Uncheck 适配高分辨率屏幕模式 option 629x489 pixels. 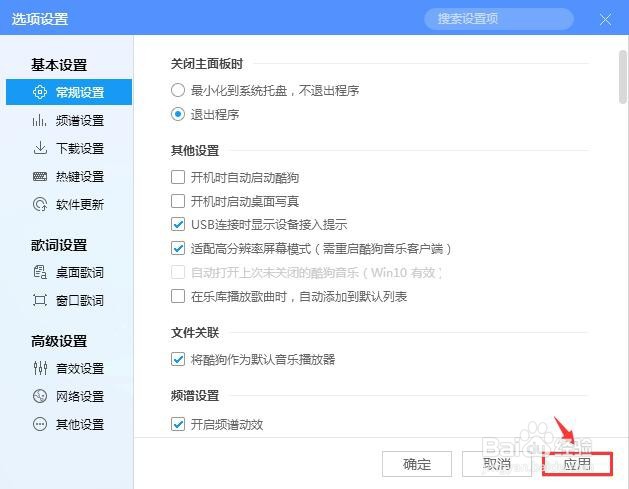click(178, 249)
